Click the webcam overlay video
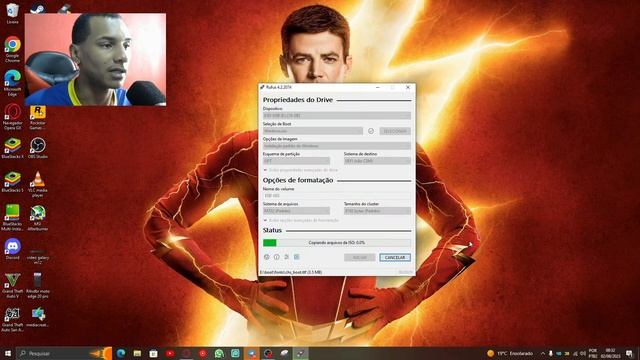Screen dimensions: 640x360 96,60
